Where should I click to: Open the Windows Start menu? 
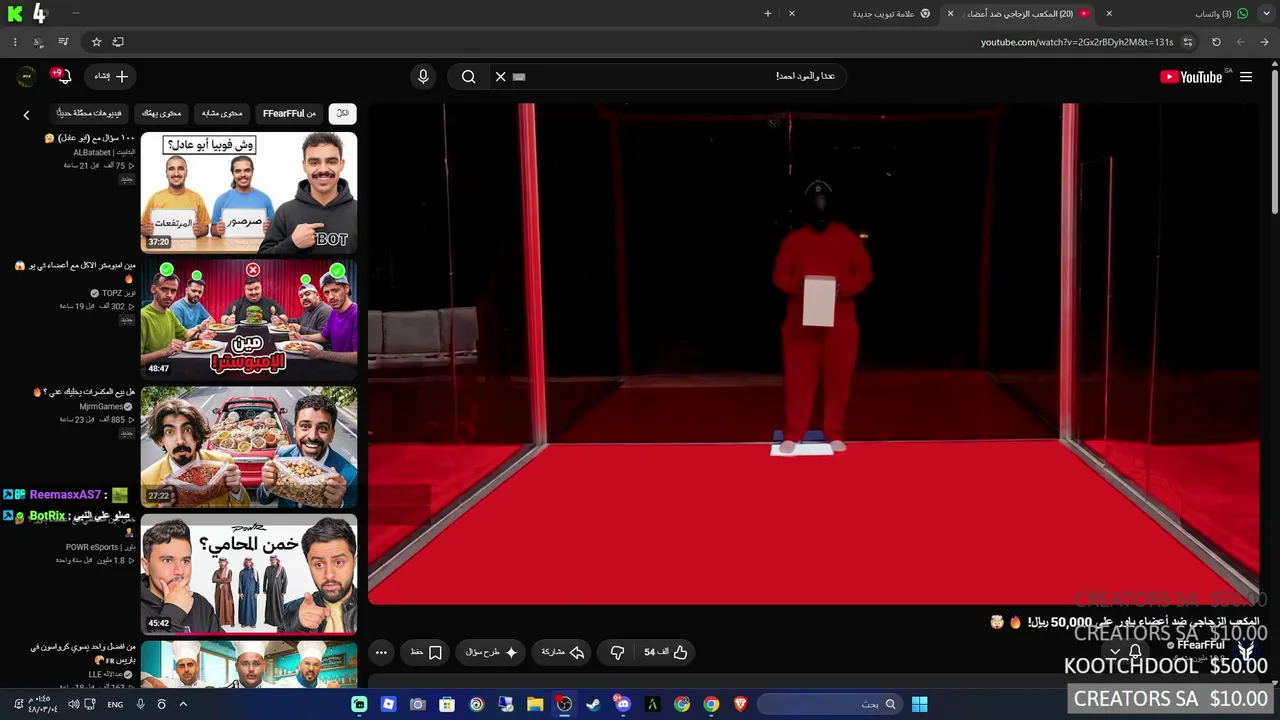click(919, 704)
